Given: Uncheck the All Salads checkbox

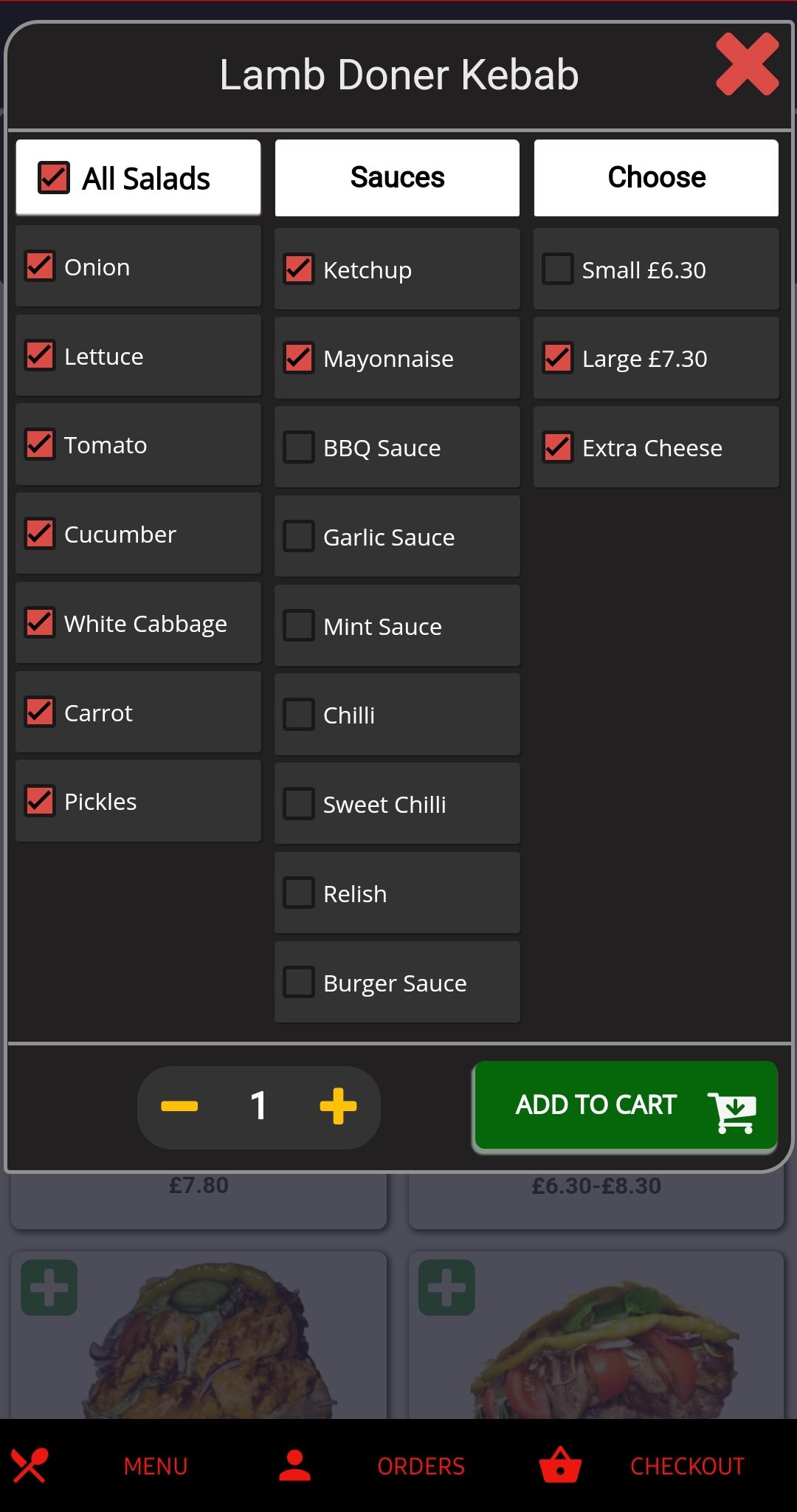Looking at the screenshot, I should [x=54, y=178].
